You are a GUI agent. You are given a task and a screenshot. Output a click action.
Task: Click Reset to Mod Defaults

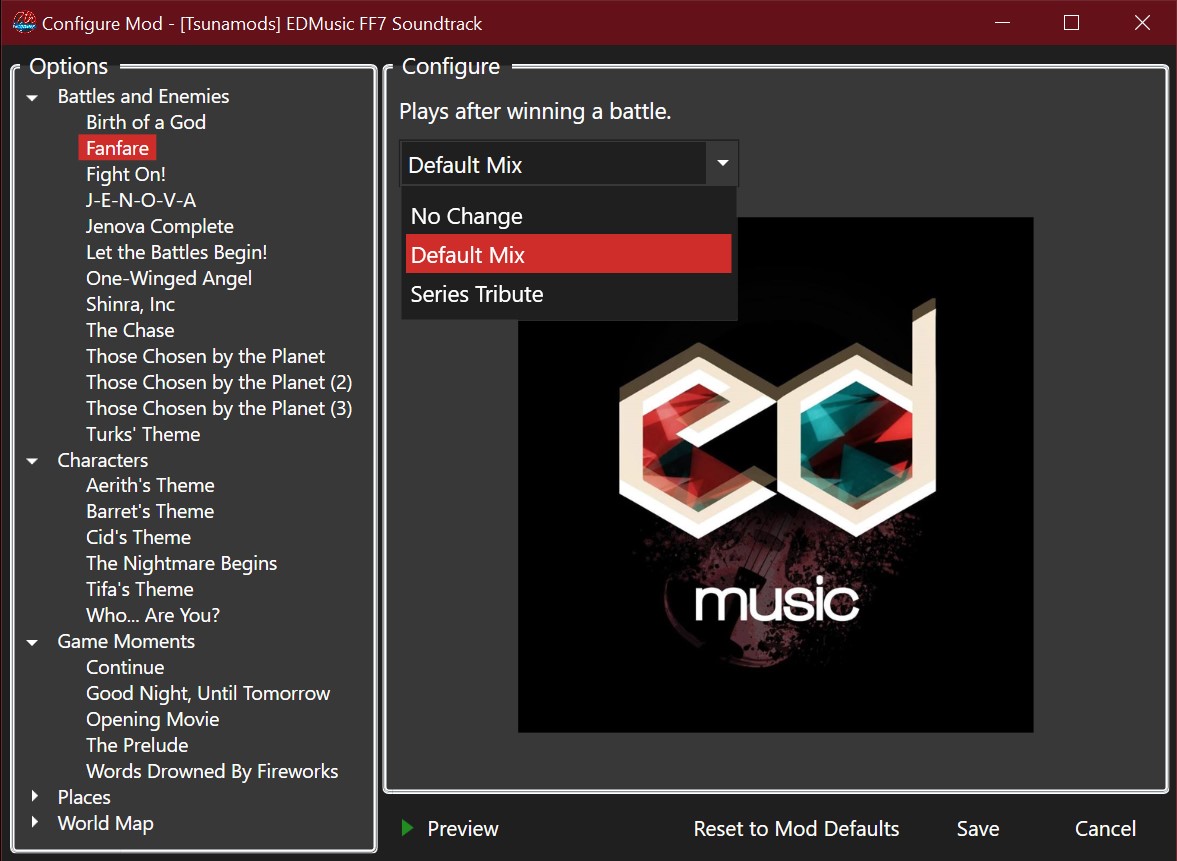pos(796,829)
